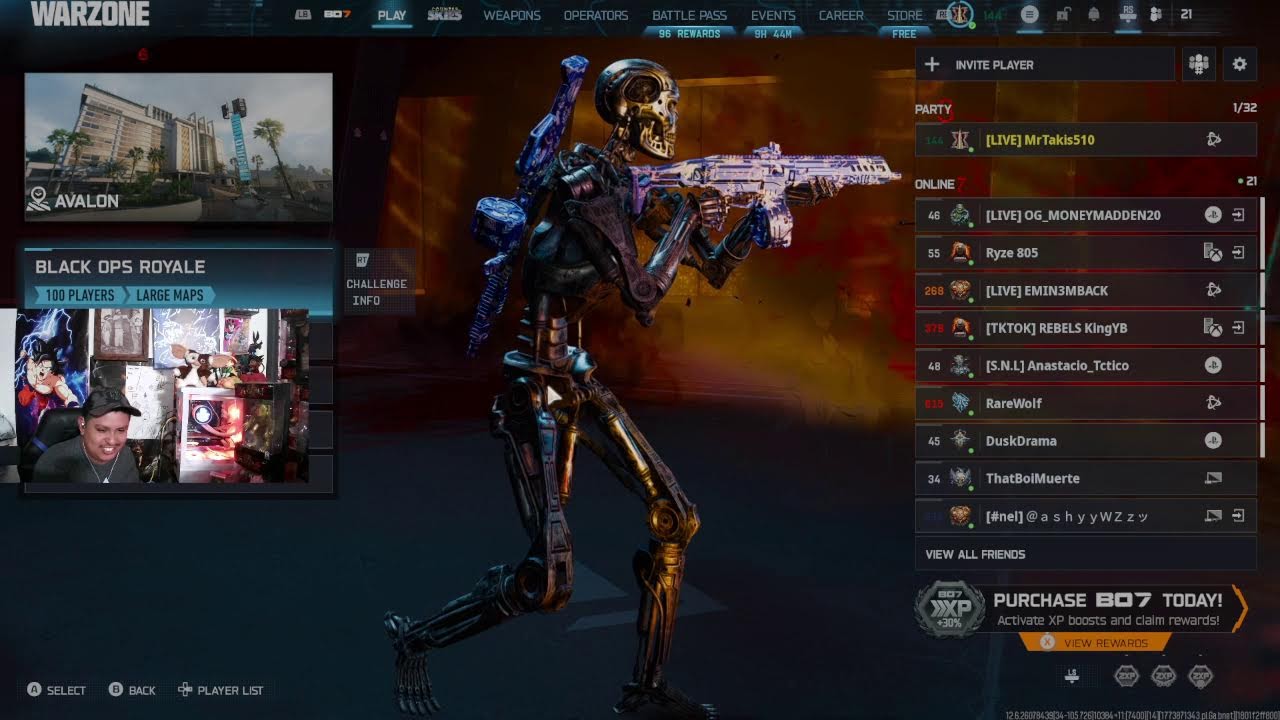Click the second 2XP token icon
The width and height of the screenshot is (1280, 720).
(1163, 677)
